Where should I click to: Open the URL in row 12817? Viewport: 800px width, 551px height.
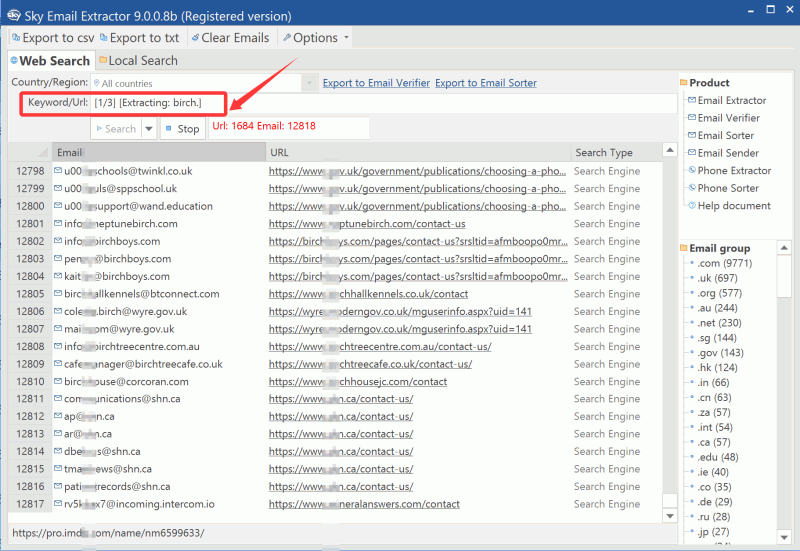tap(364, 505)
